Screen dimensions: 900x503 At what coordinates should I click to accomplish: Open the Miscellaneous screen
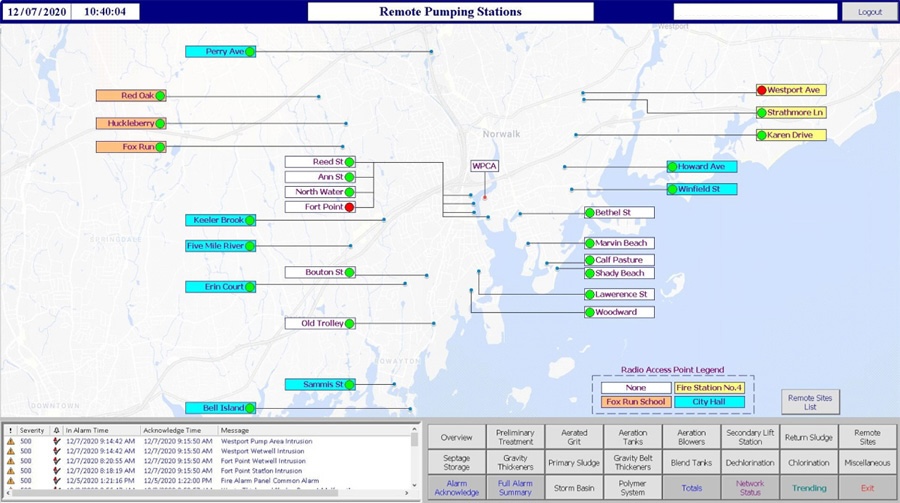867,463
